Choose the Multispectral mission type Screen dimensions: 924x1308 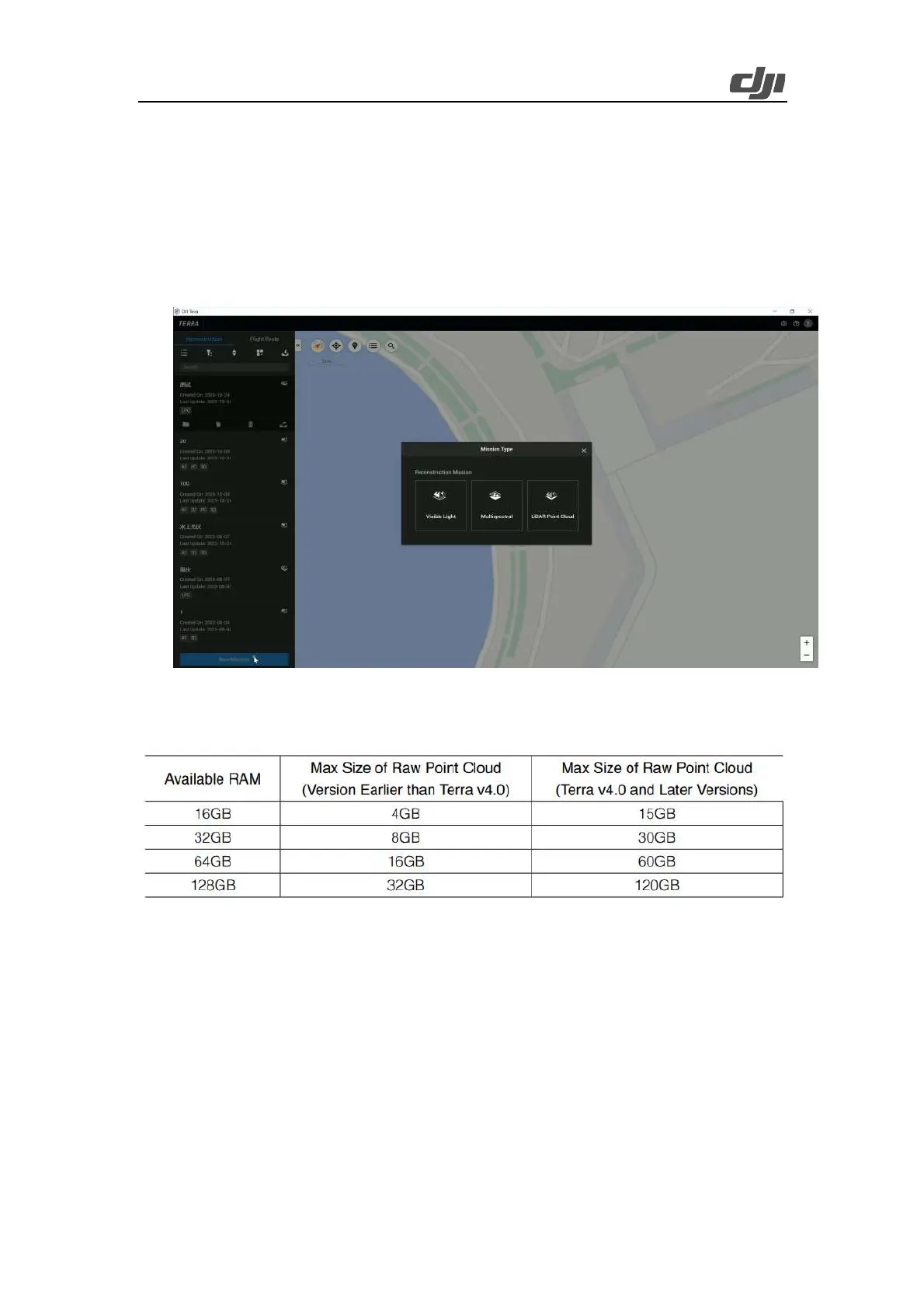tap(496, 505)
